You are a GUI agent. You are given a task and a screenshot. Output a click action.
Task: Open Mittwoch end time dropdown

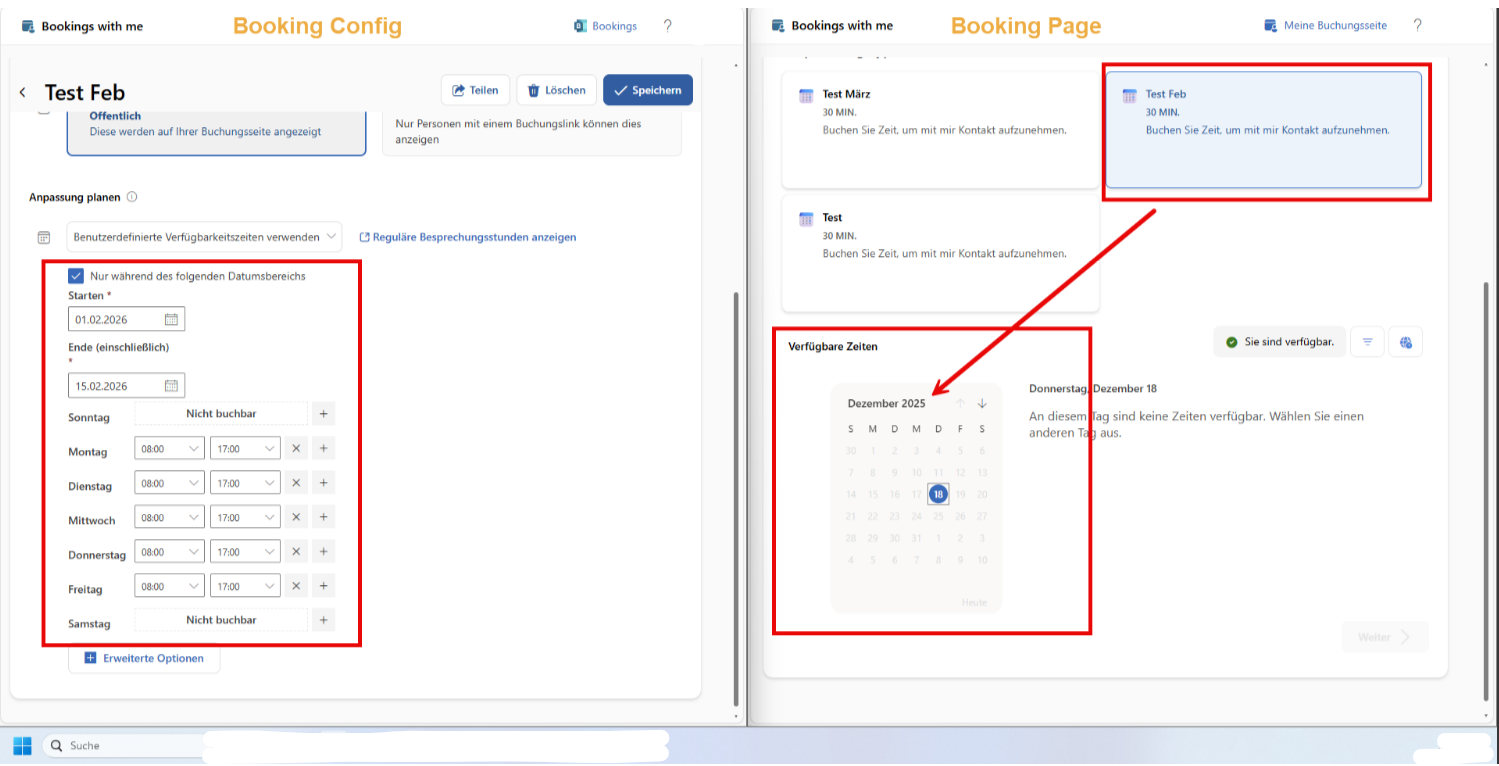point(245,517)
